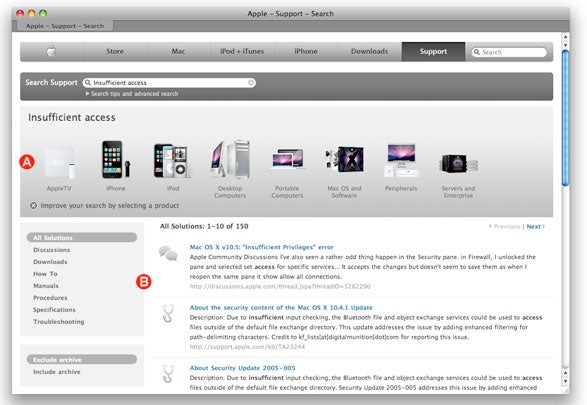Click the Desktop Computers label text
Viewport: 587px width, 405px height.
tap(230, 192)
